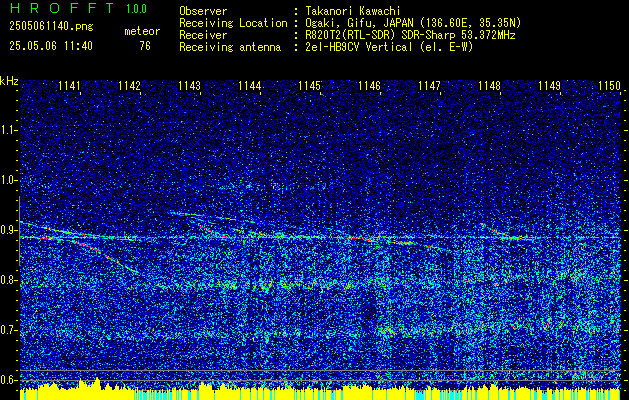The height and width of the screenshot is (400, 629).
Task: Select observer name Takanori Kawachi
Action: (x=353, y=11)
